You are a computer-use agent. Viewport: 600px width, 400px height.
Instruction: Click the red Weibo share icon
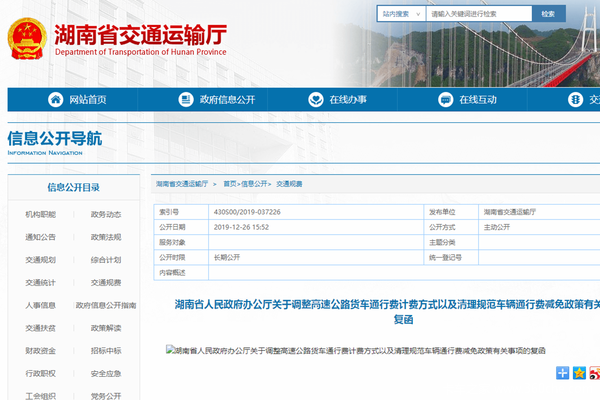[x=594, y=373]
